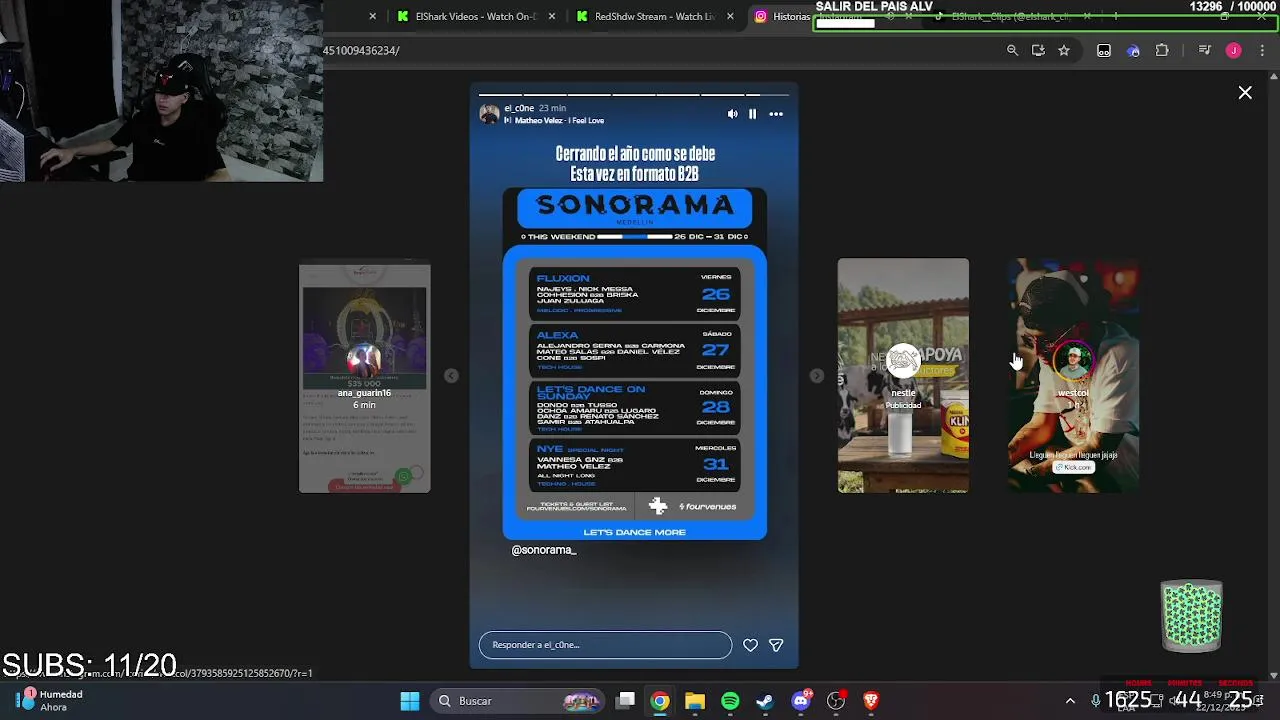Expand the system tray hidden icons chevron

[1070, 701]
